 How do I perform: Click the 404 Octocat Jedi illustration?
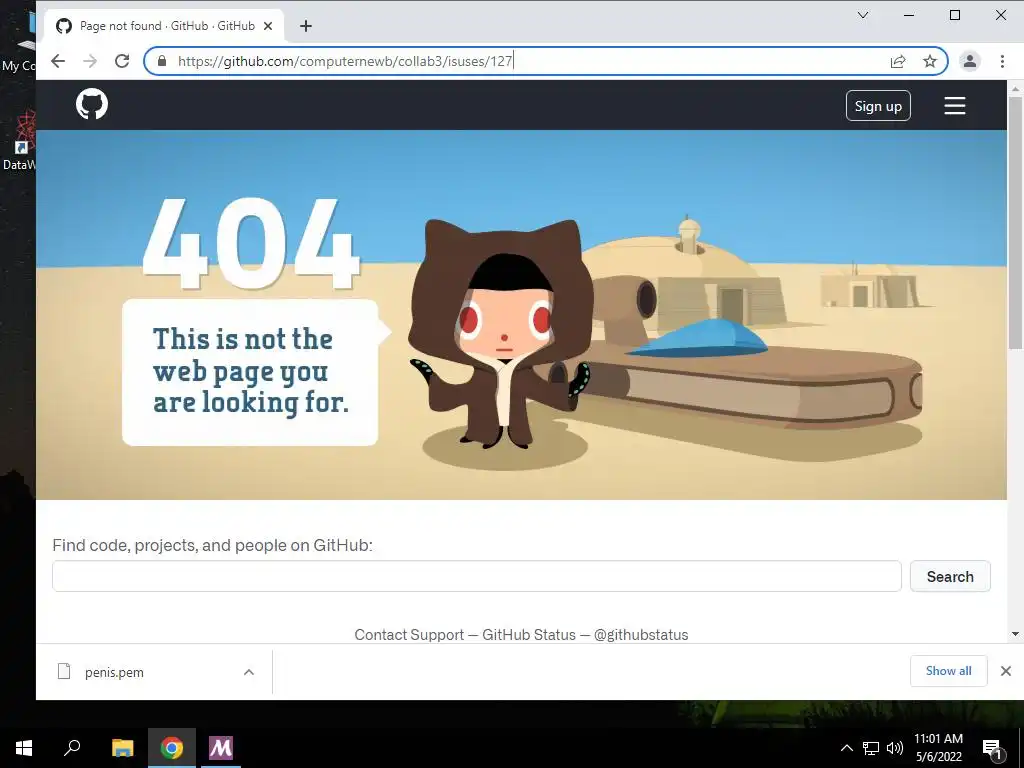point(500,334)
